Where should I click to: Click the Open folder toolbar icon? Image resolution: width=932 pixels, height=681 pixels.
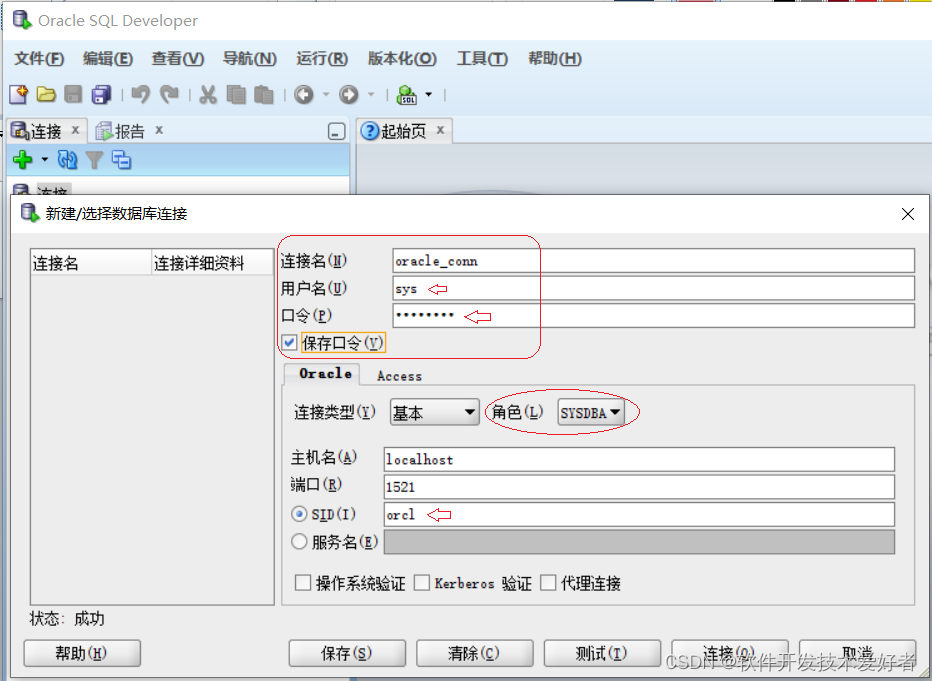pos(46,94)
